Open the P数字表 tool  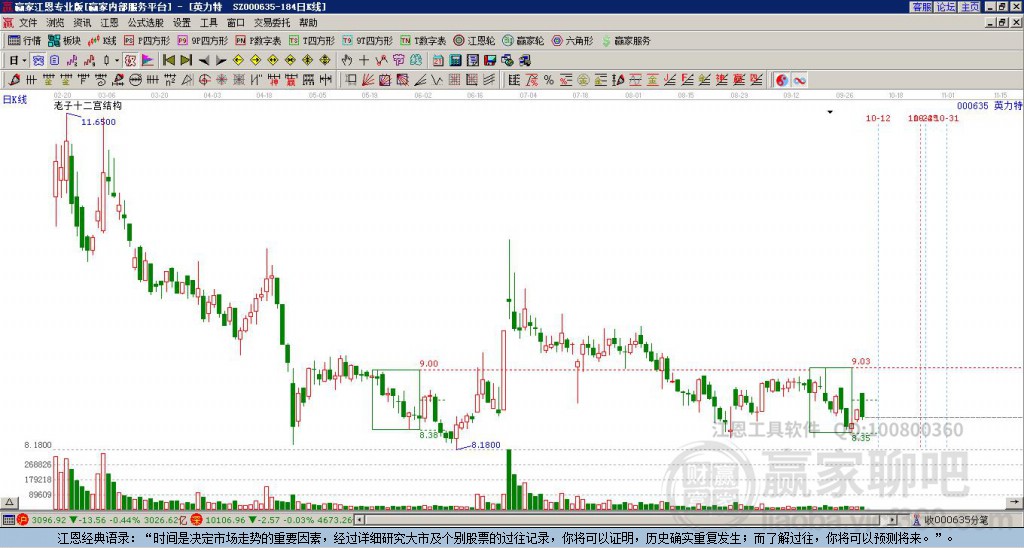259,40
